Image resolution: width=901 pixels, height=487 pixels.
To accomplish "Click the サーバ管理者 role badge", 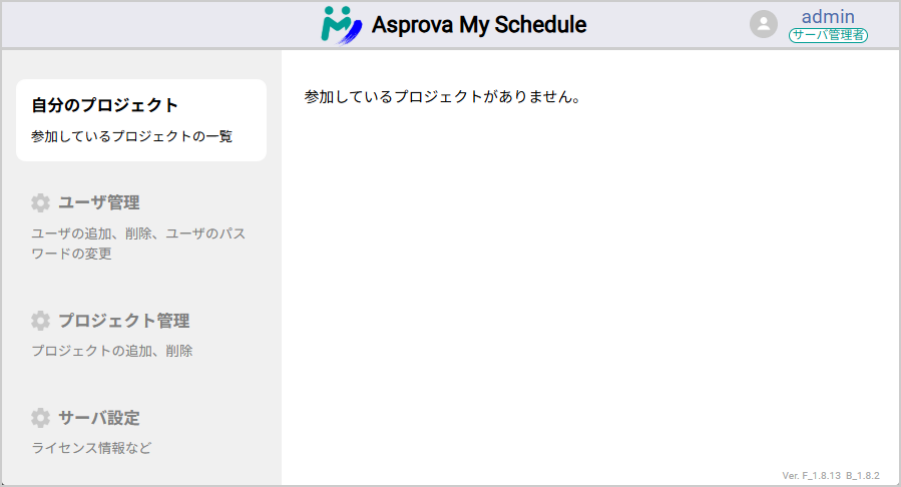I will 828,35.
